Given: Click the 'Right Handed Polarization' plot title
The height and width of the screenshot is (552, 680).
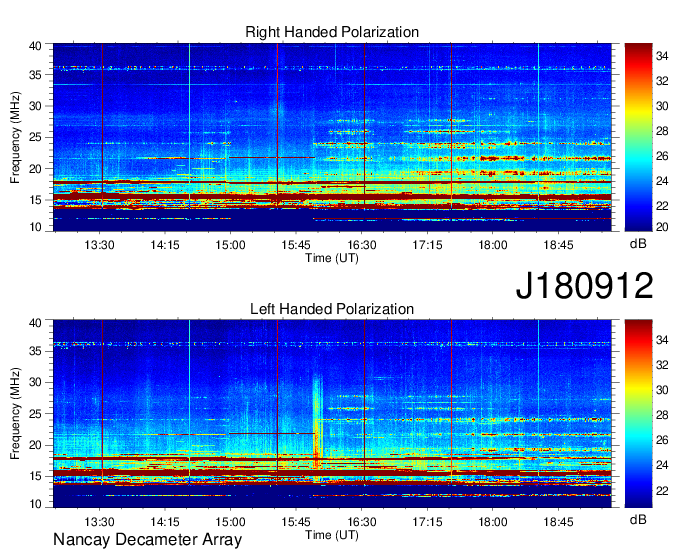Looking at the screenshot, I should tap(332, 32).
